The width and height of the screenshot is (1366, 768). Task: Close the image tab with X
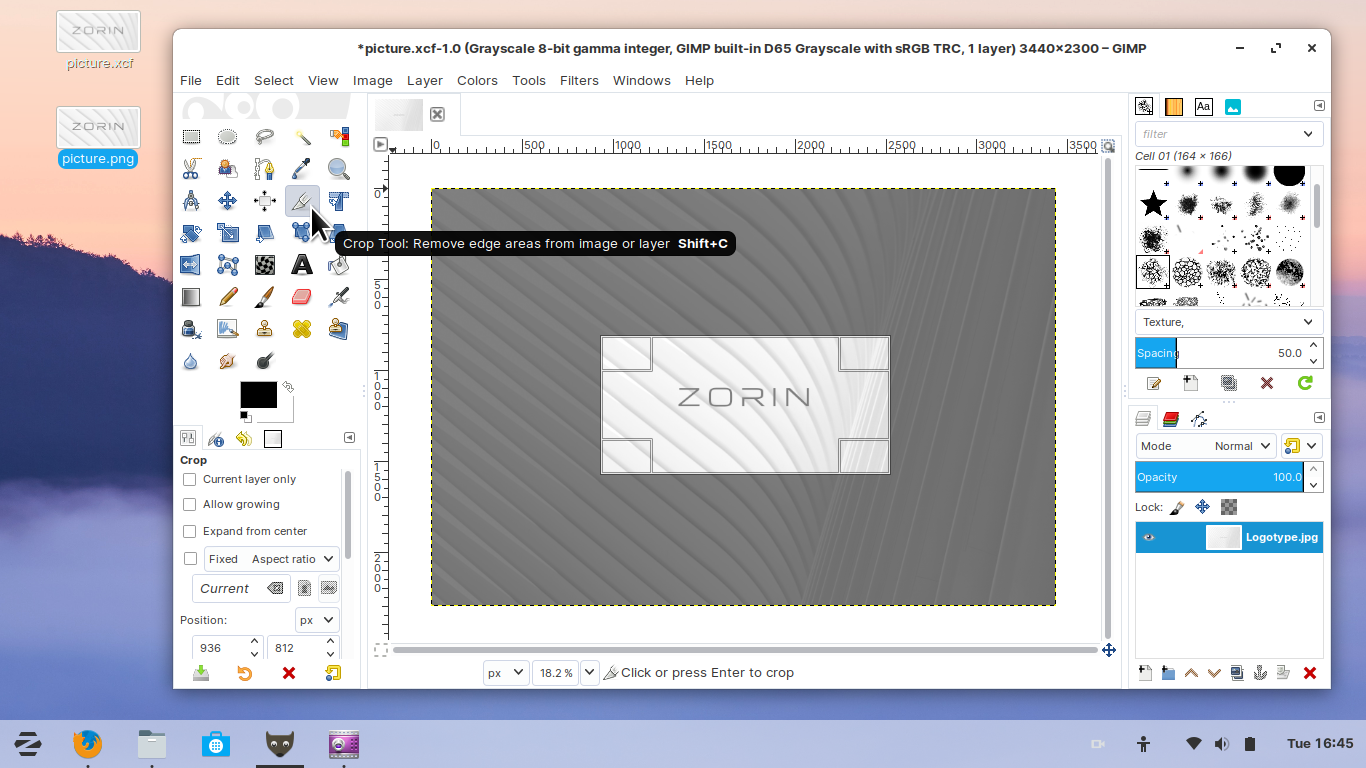click(437, 115)
